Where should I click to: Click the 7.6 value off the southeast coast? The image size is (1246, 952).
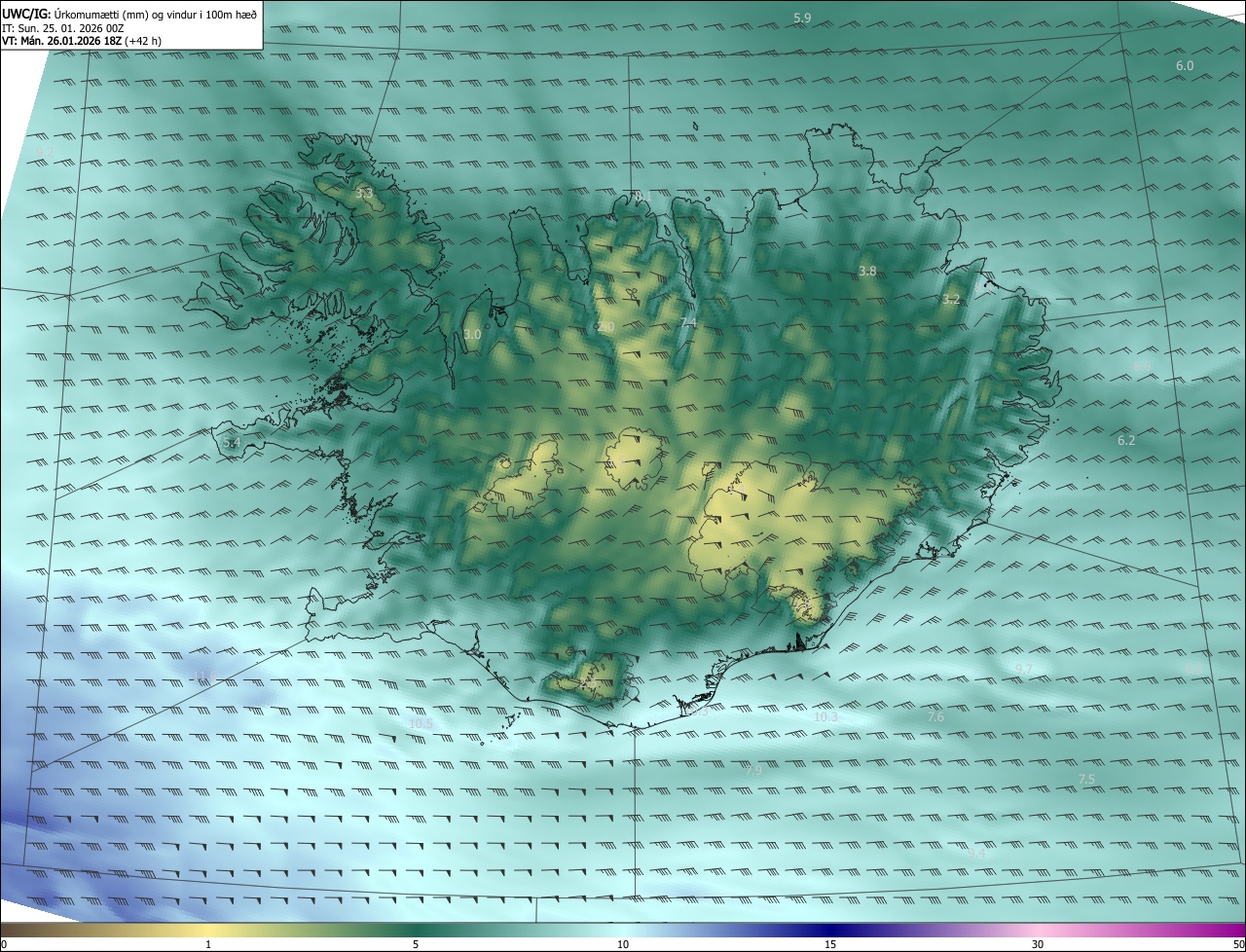tap(935, 717)
